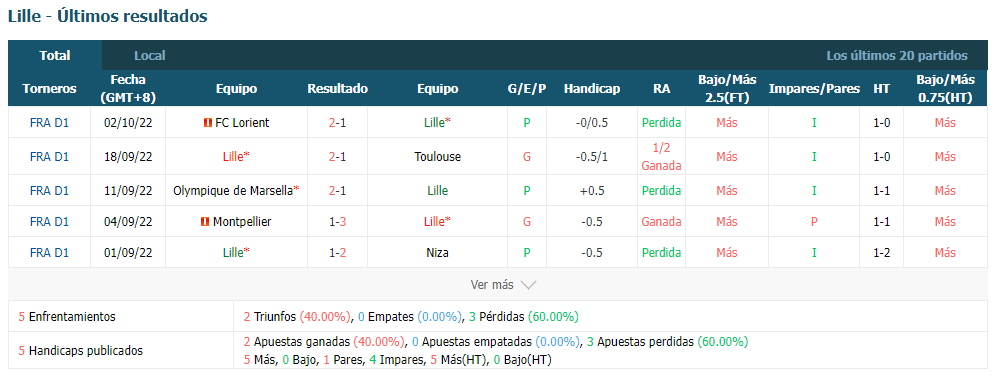Click the red card icon beside Montpellier
The height and width of the screenshot is (378, 999).
pyautogui.click(x=205, y=222)
